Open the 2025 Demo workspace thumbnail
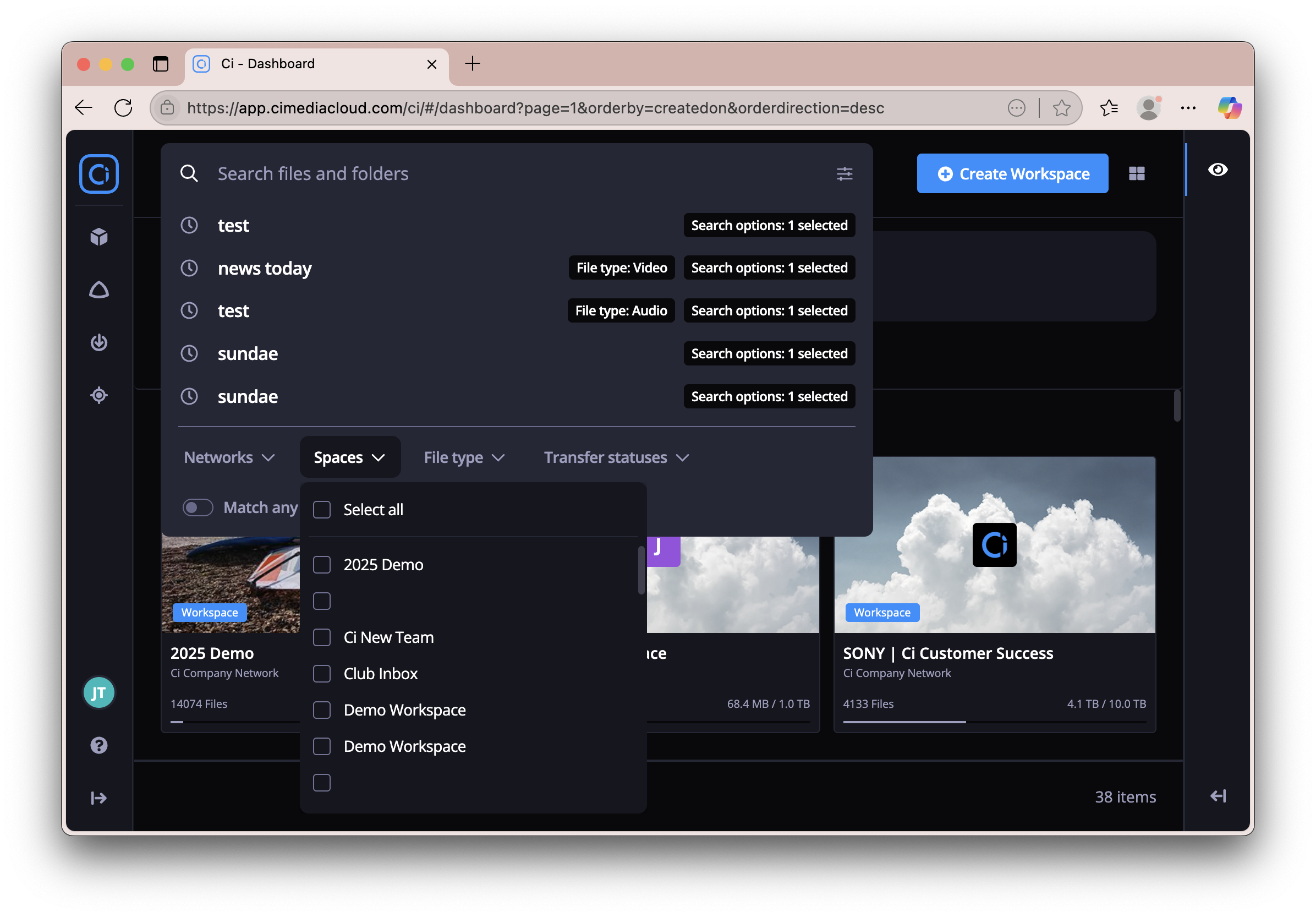1316x917 pixels. point(231,585)
